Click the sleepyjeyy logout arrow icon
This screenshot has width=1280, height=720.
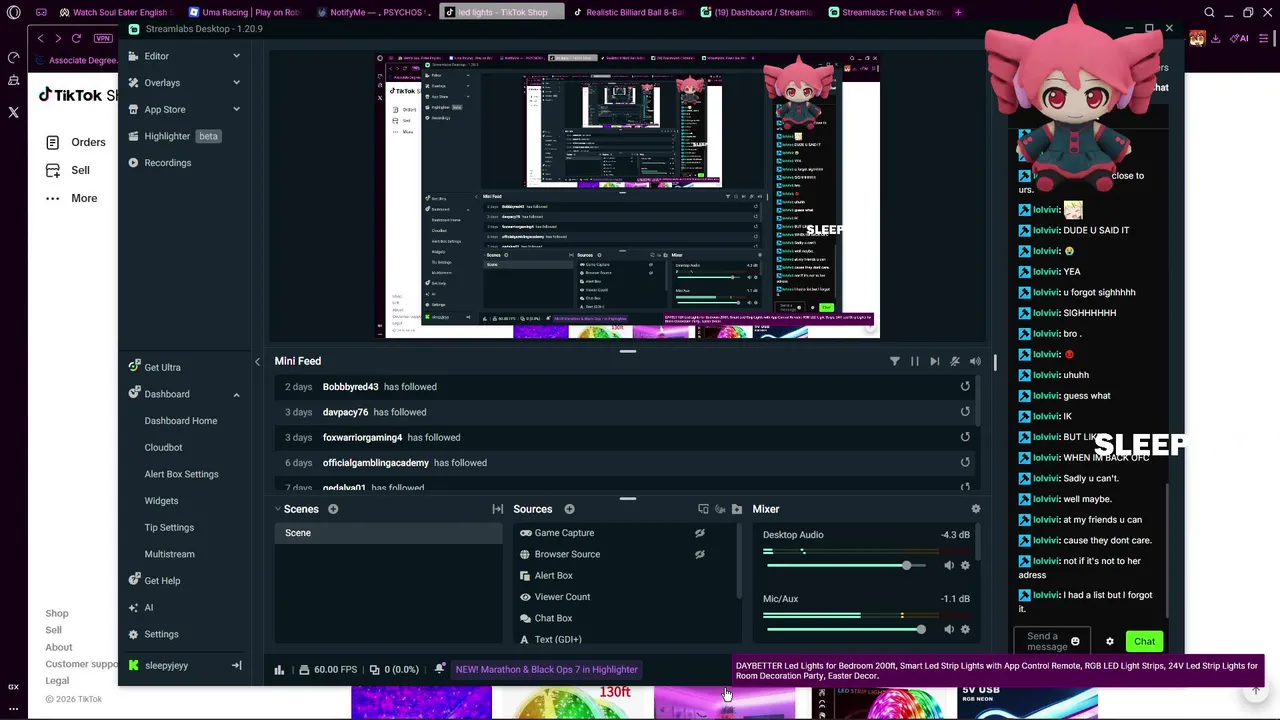coord(237,665)
